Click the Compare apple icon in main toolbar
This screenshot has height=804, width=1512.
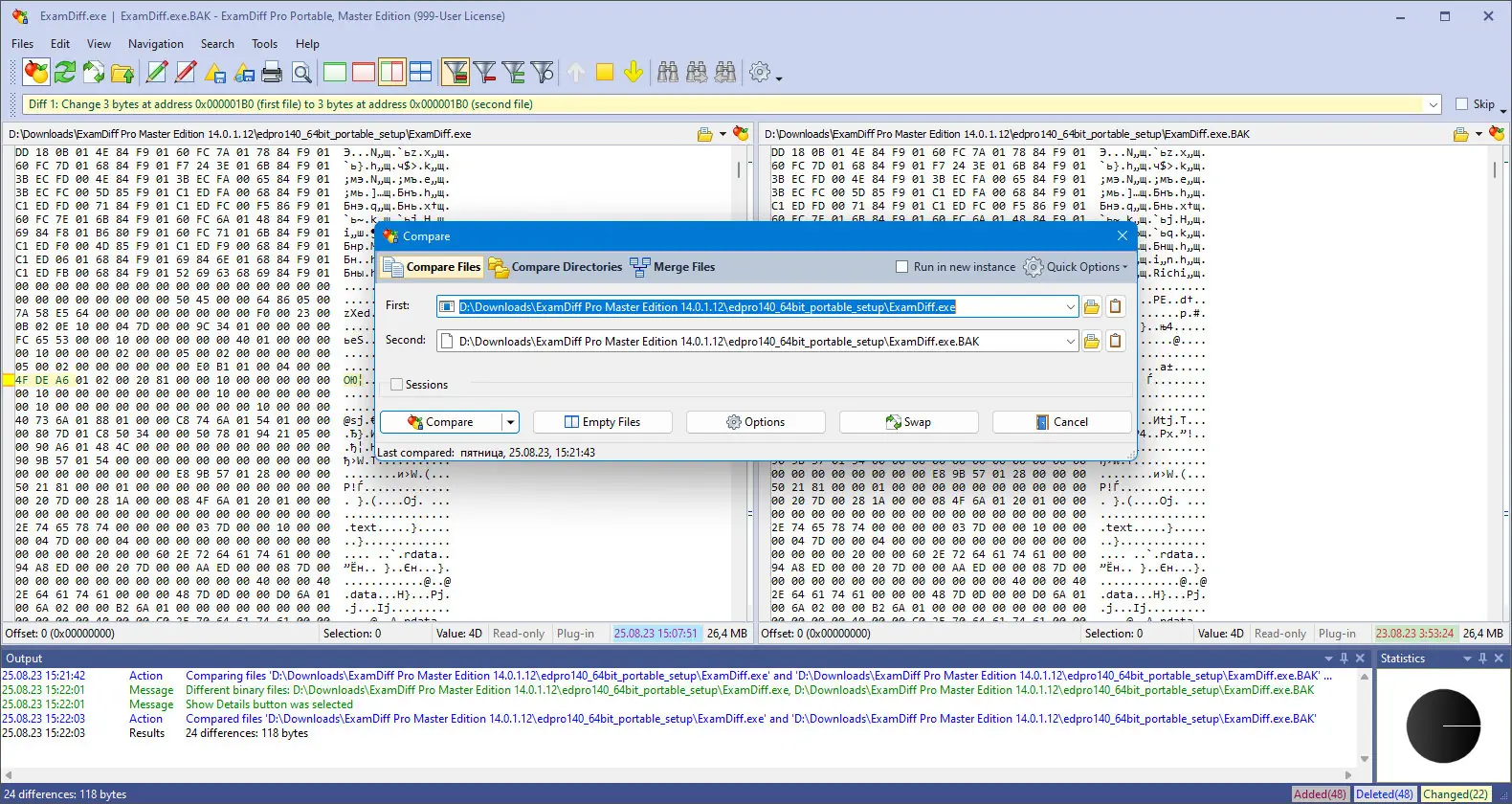click(36, 72)
